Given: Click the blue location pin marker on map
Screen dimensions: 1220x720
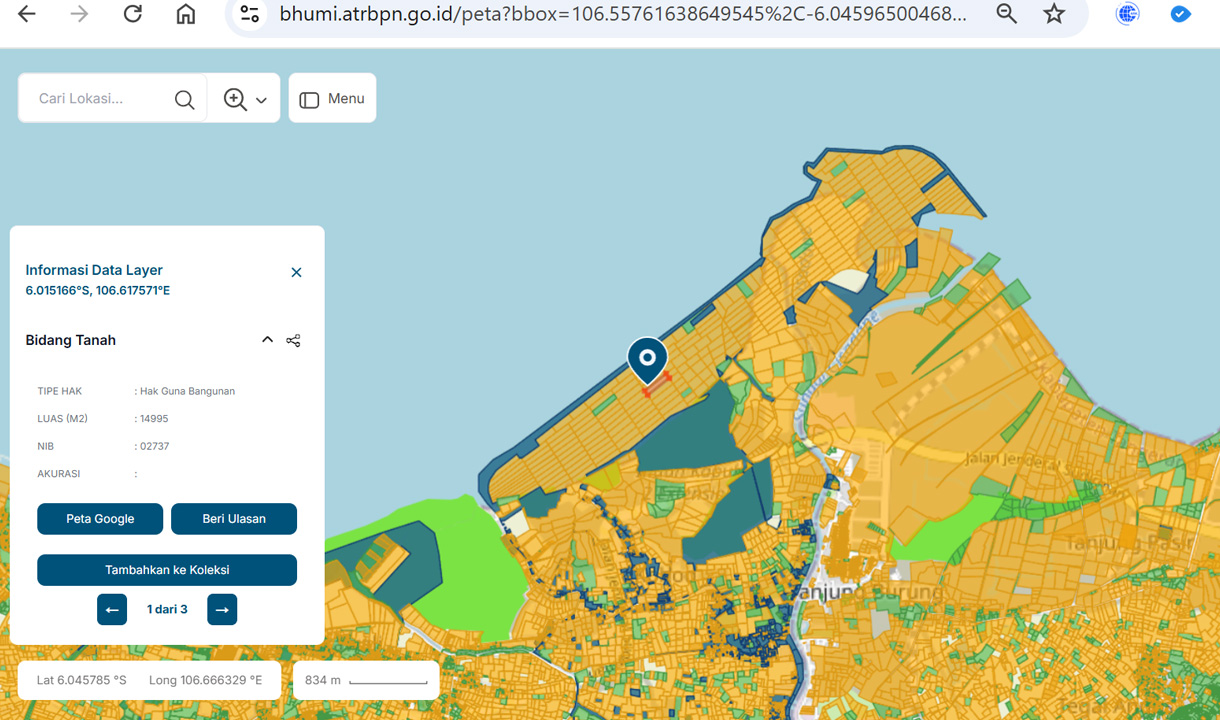Looking at the screenshot, I should coord(648,358).
